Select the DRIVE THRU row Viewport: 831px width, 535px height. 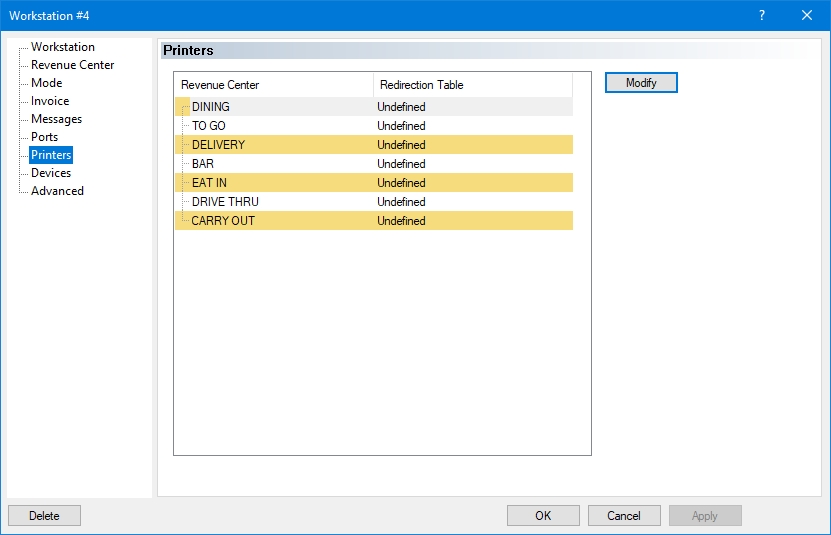(225, 202)
